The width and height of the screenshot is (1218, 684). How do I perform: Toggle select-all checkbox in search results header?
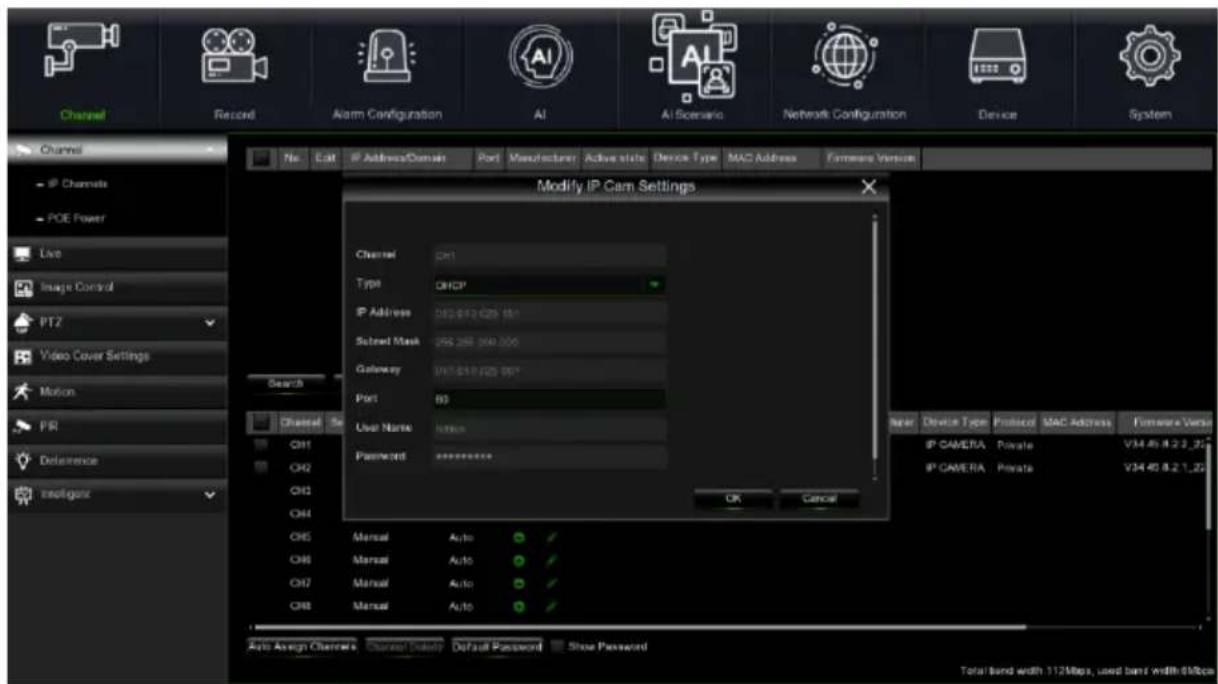point(260,157)
